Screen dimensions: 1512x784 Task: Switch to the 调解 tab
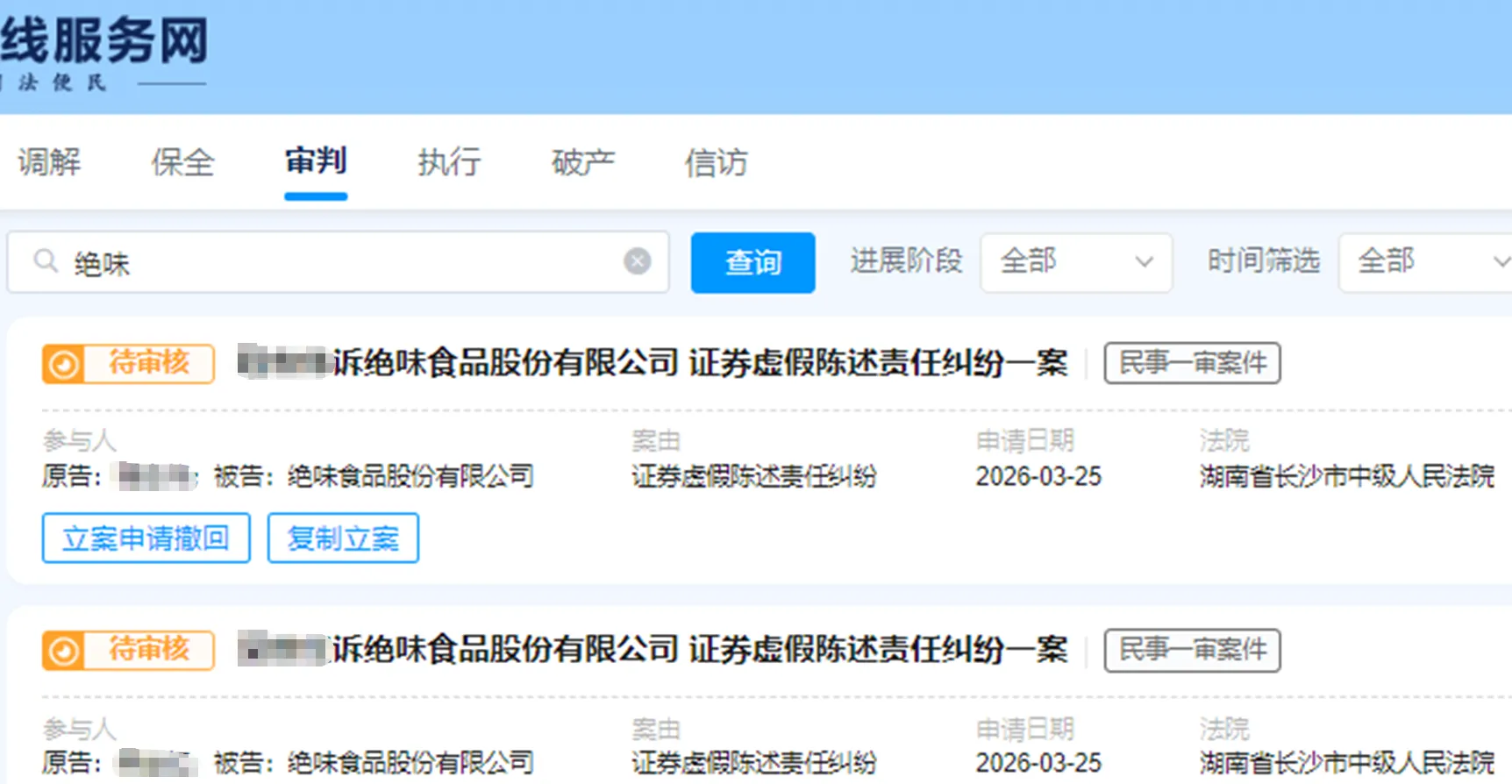[49, 162]
